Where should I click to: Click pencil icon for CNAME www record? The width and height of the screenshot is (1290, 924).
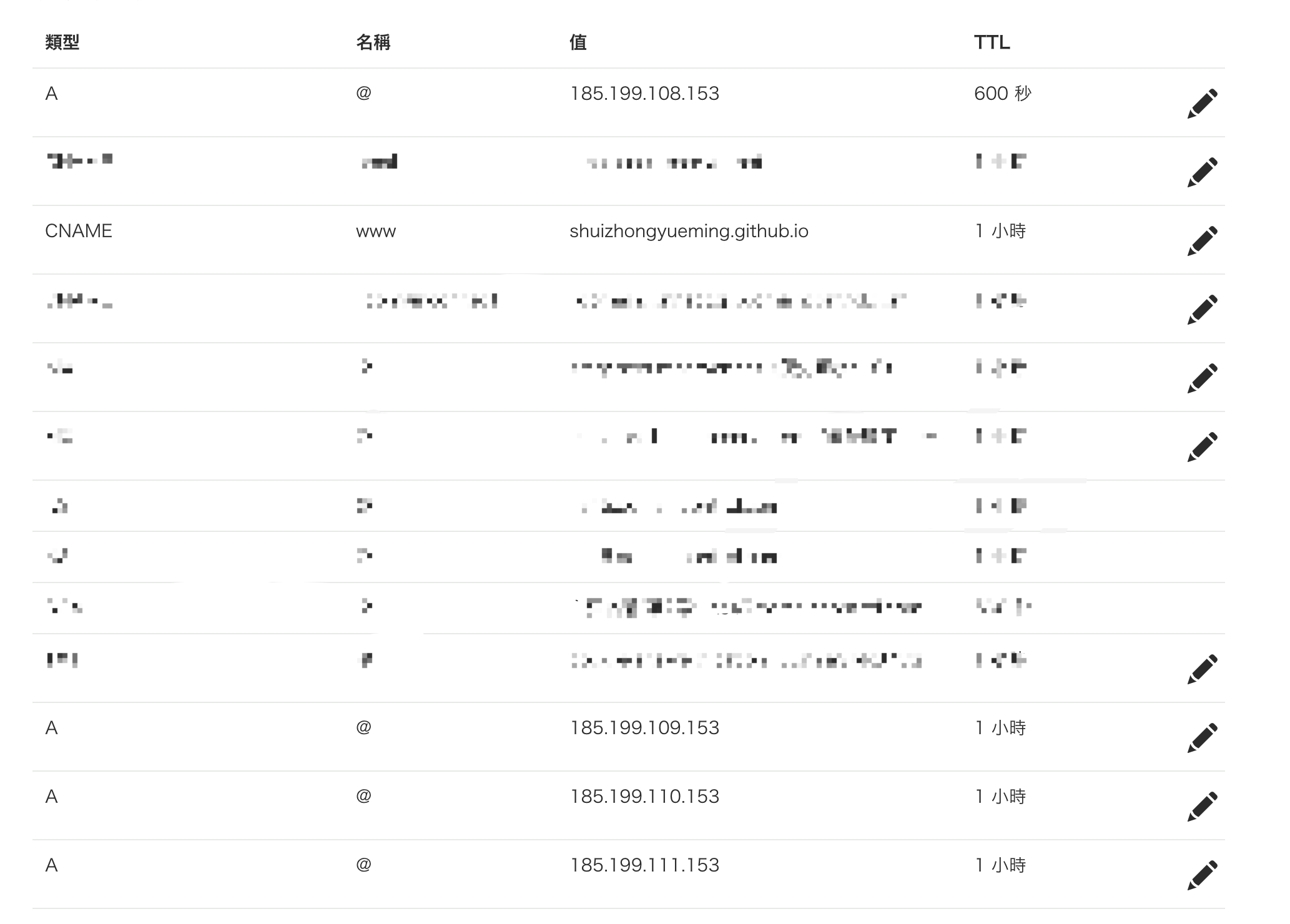(x=1202, y=241)
